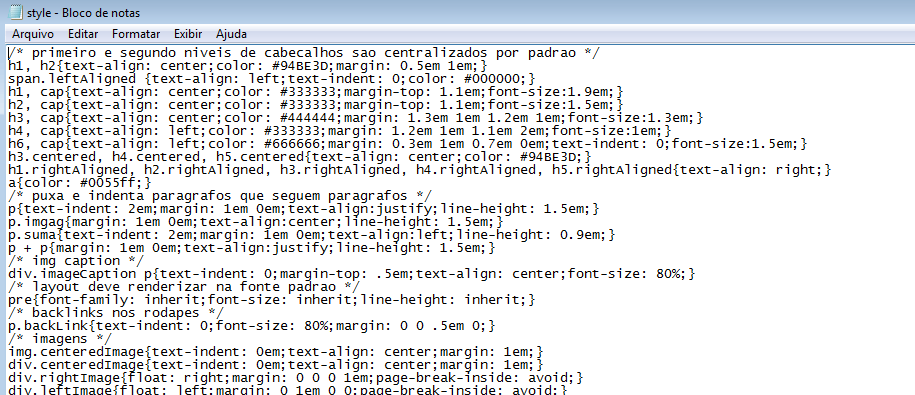This screenshot has width=915, height=395.
Task: Open the Editar menu
Action: click(83, 34)
